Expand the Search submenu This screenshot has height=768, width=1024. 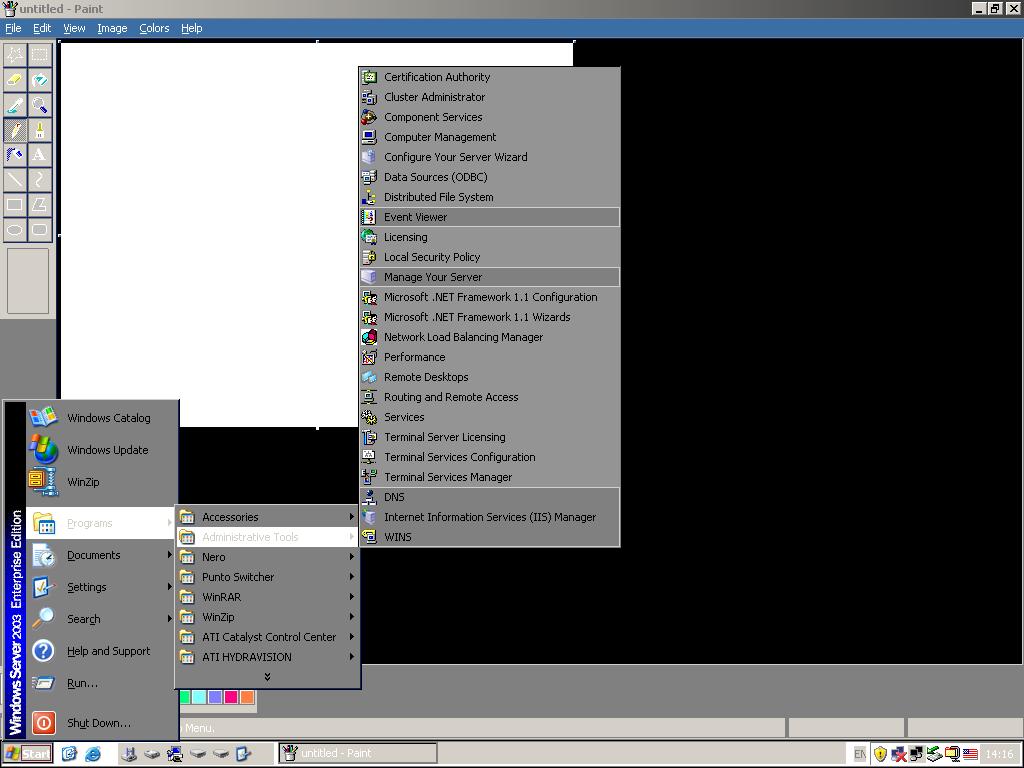(x=102, y=619)
